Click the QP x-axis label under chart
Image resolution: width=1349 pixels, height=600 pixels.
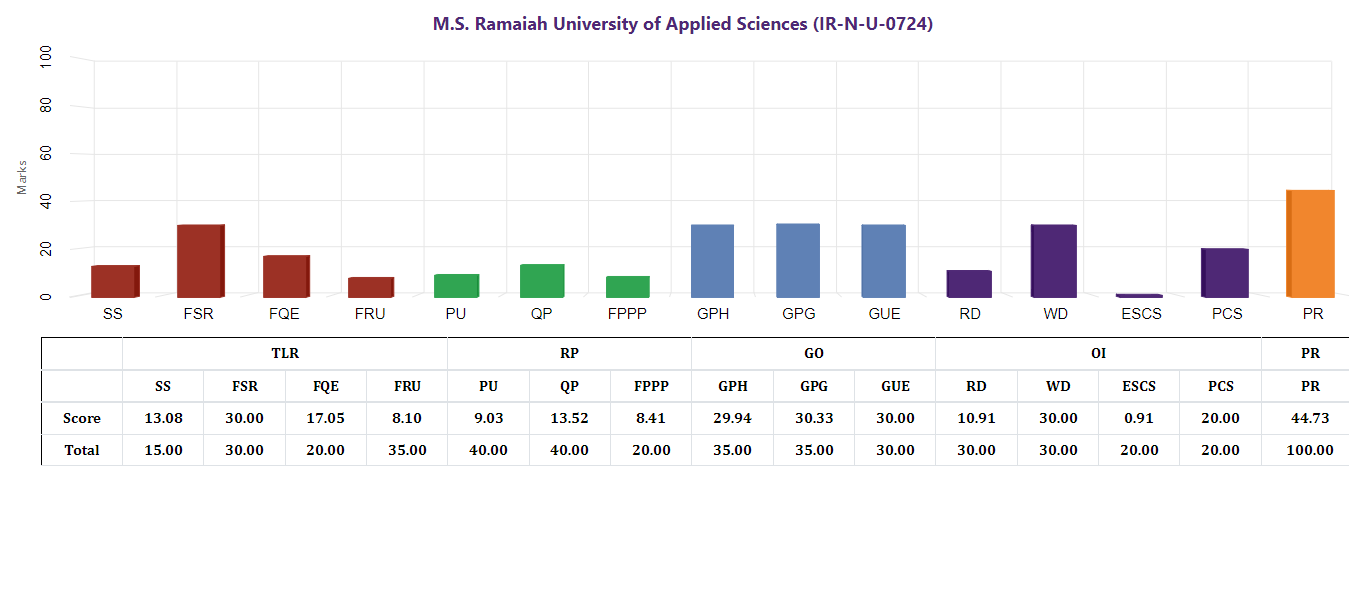pos(541,313)
